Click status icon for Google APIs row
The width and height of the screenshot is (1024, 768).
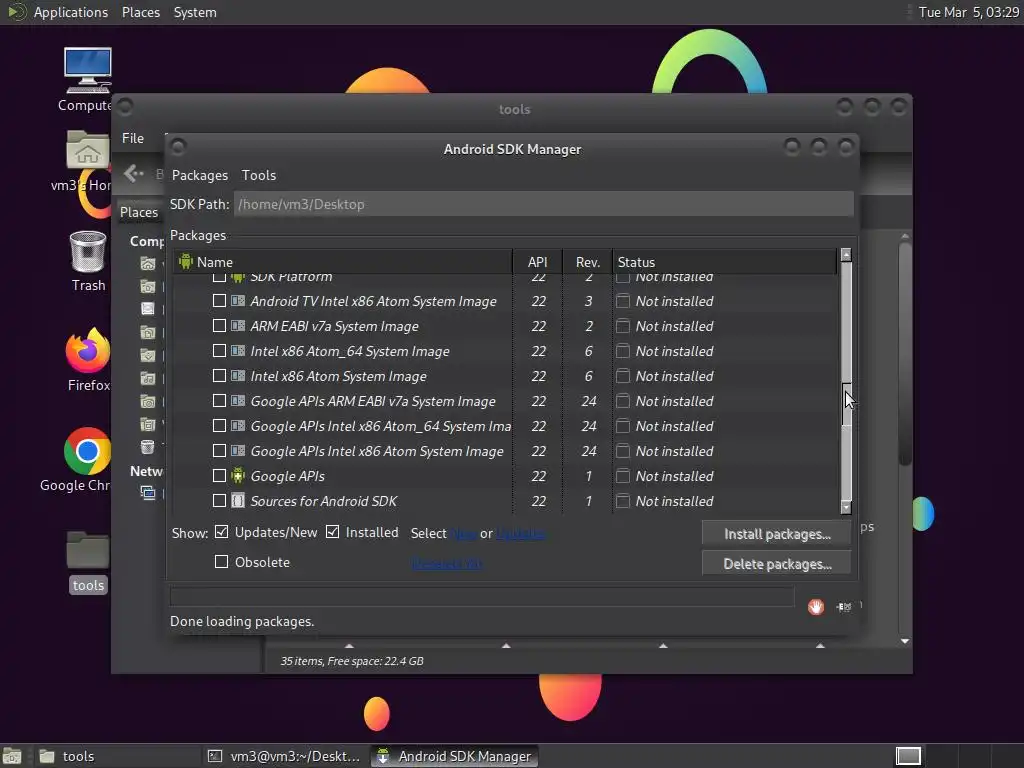623,476
